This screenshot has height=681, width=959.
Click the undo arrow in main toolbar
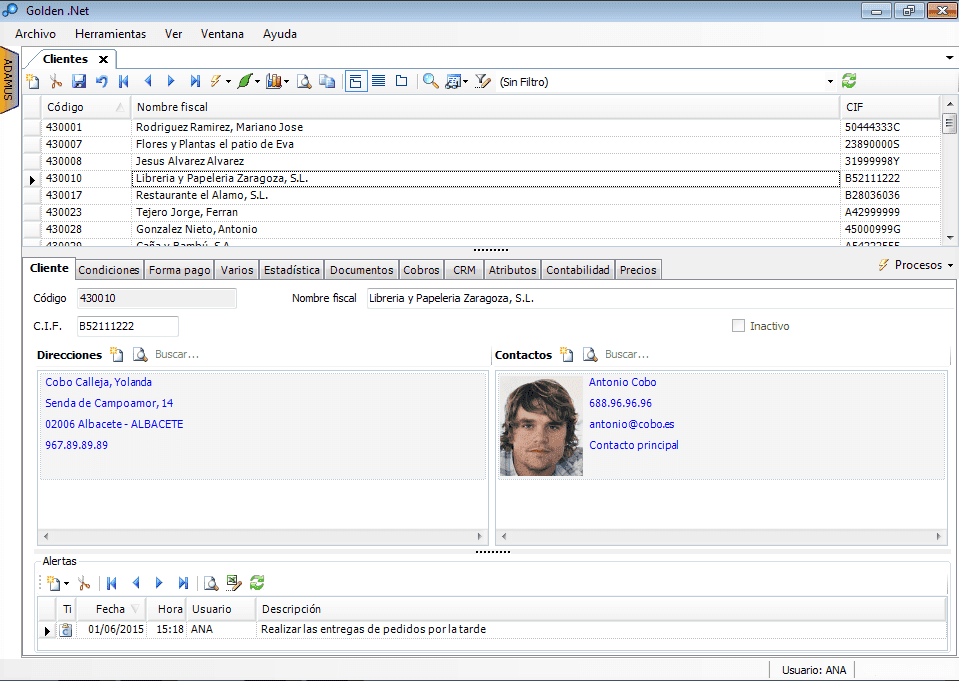(x=101, y=82)
